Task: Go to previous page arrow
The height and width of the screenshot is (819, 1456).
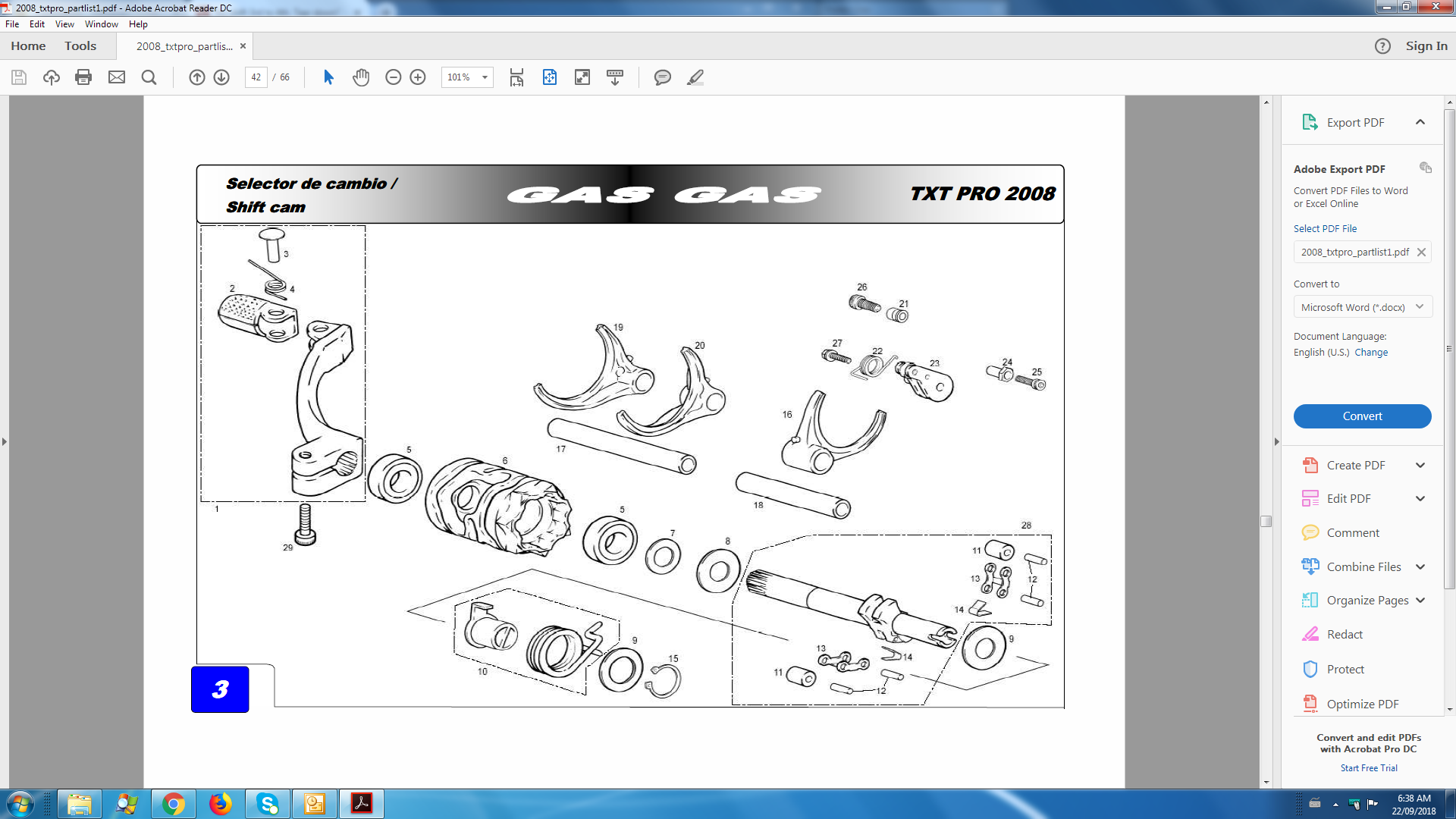Action: [x=196, y=77]
